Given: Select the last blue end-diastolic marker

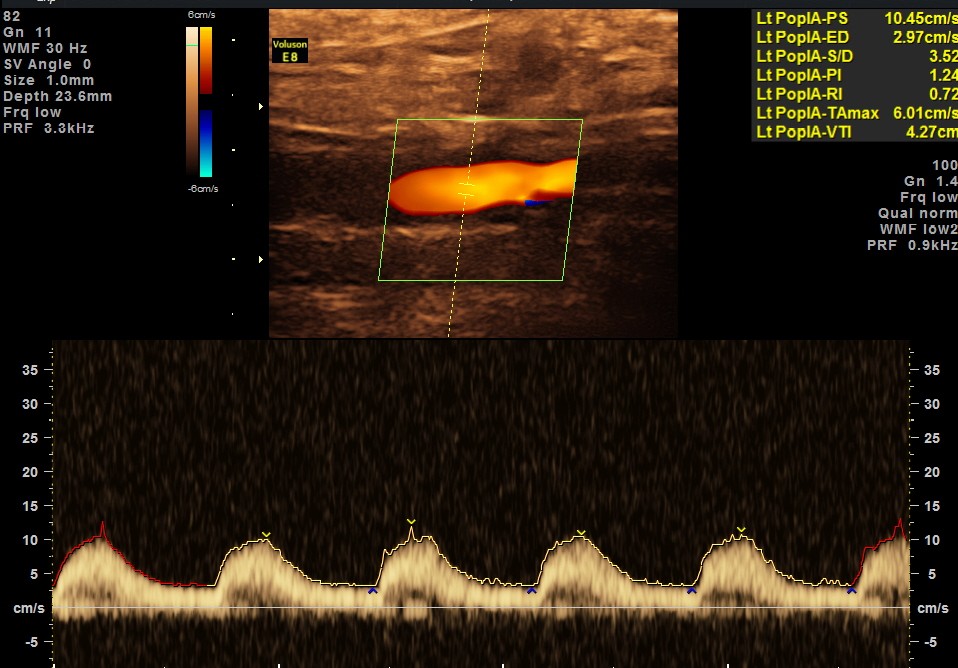Looking at the screenshot, I should pos(851,591).
